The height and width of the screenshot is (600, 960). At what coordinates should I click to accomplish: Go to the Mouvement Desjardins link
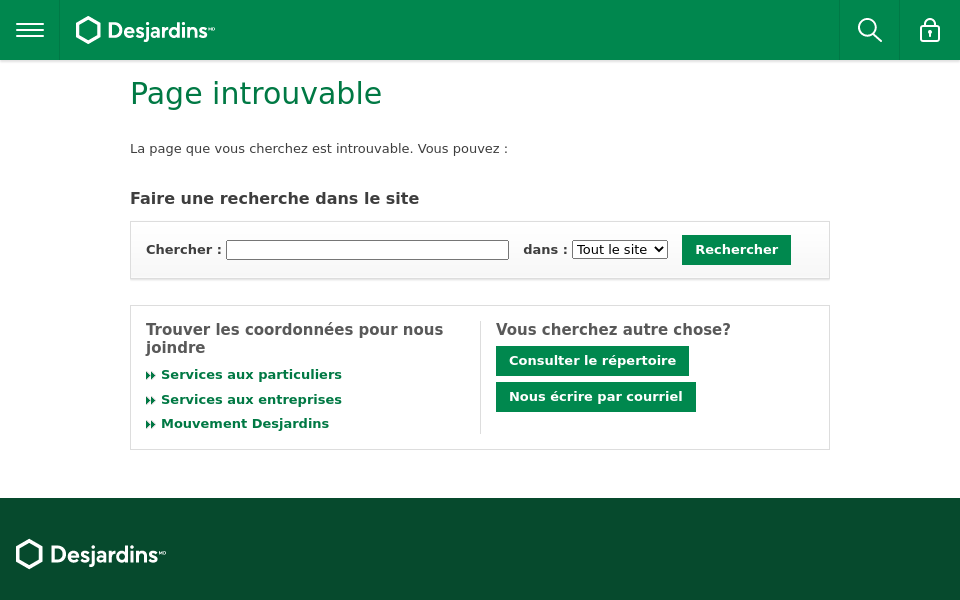click(x=245, y=424)
